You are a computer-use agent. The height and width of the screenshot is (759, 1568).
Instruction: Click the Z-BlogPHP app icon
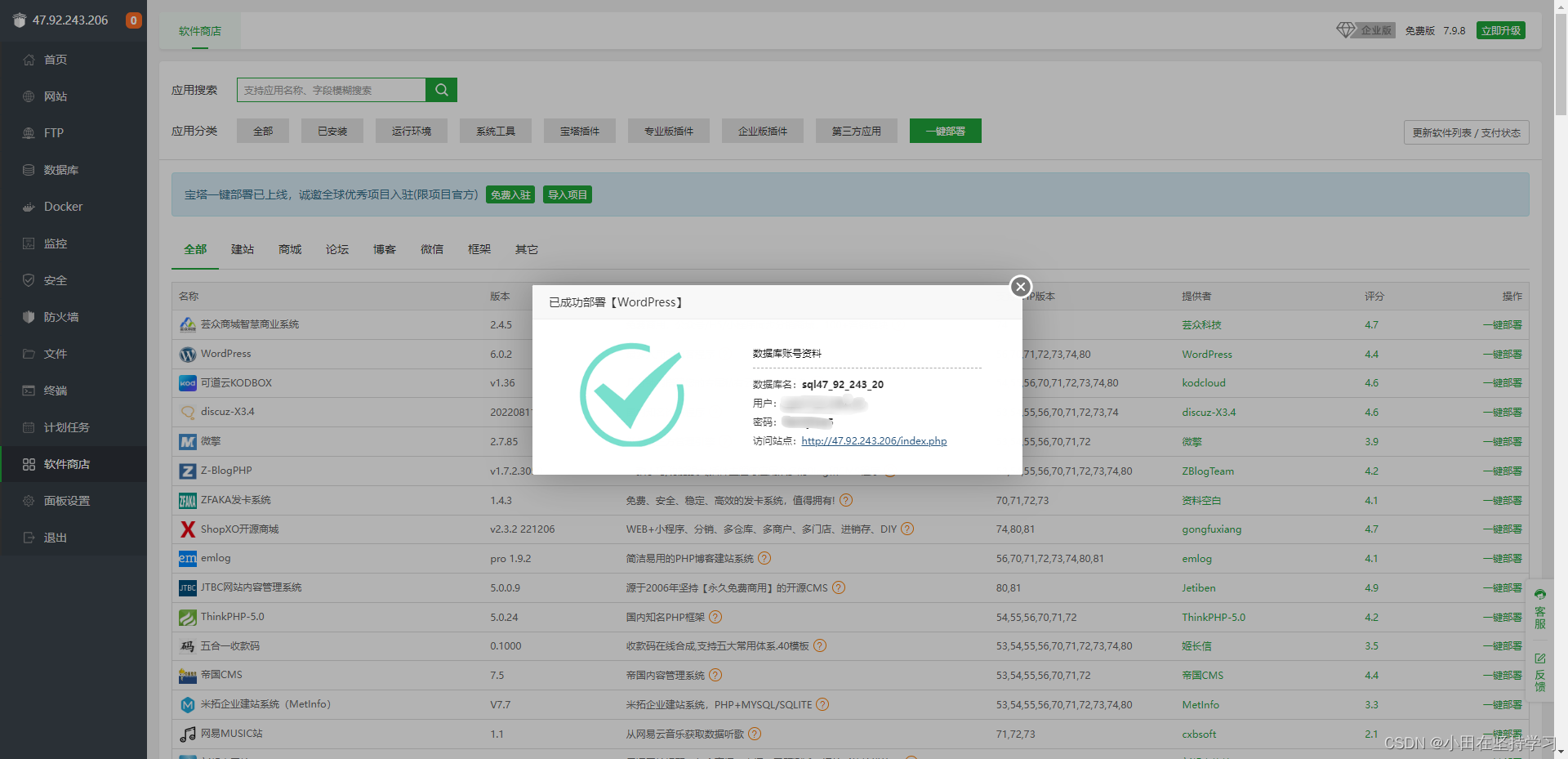click(188, 471)
